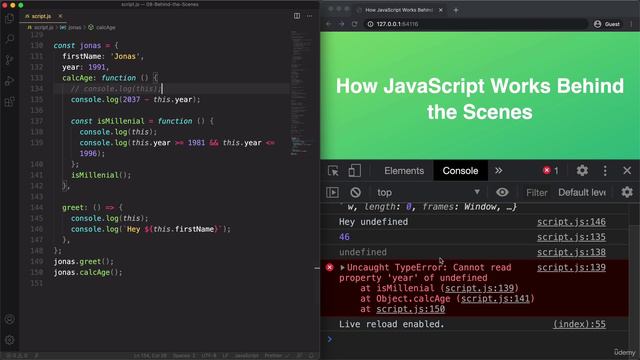
Task: Open the Guest profile menu
Action: 607,24
